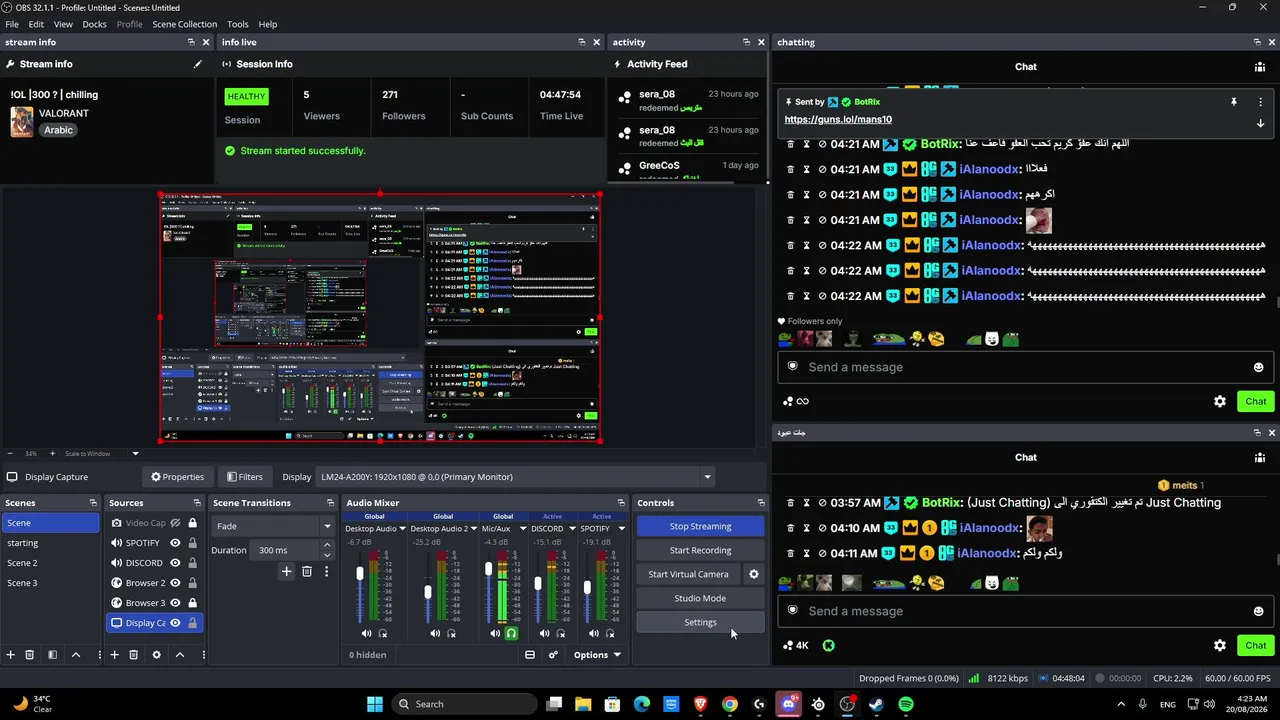Open the Tools menu
Screen dimensions: 1280x720
click(238, 24)
